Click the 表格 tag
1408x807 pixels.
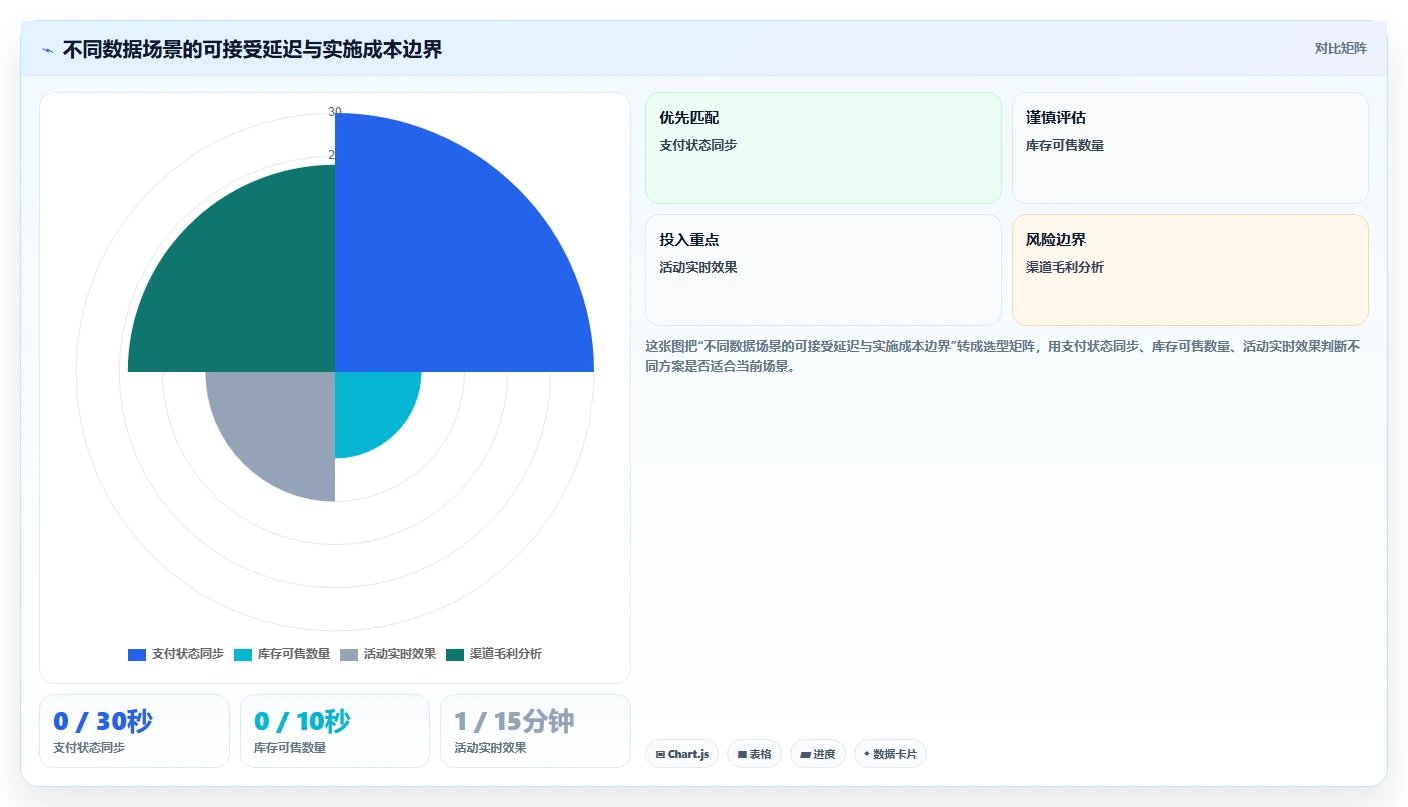754,754
